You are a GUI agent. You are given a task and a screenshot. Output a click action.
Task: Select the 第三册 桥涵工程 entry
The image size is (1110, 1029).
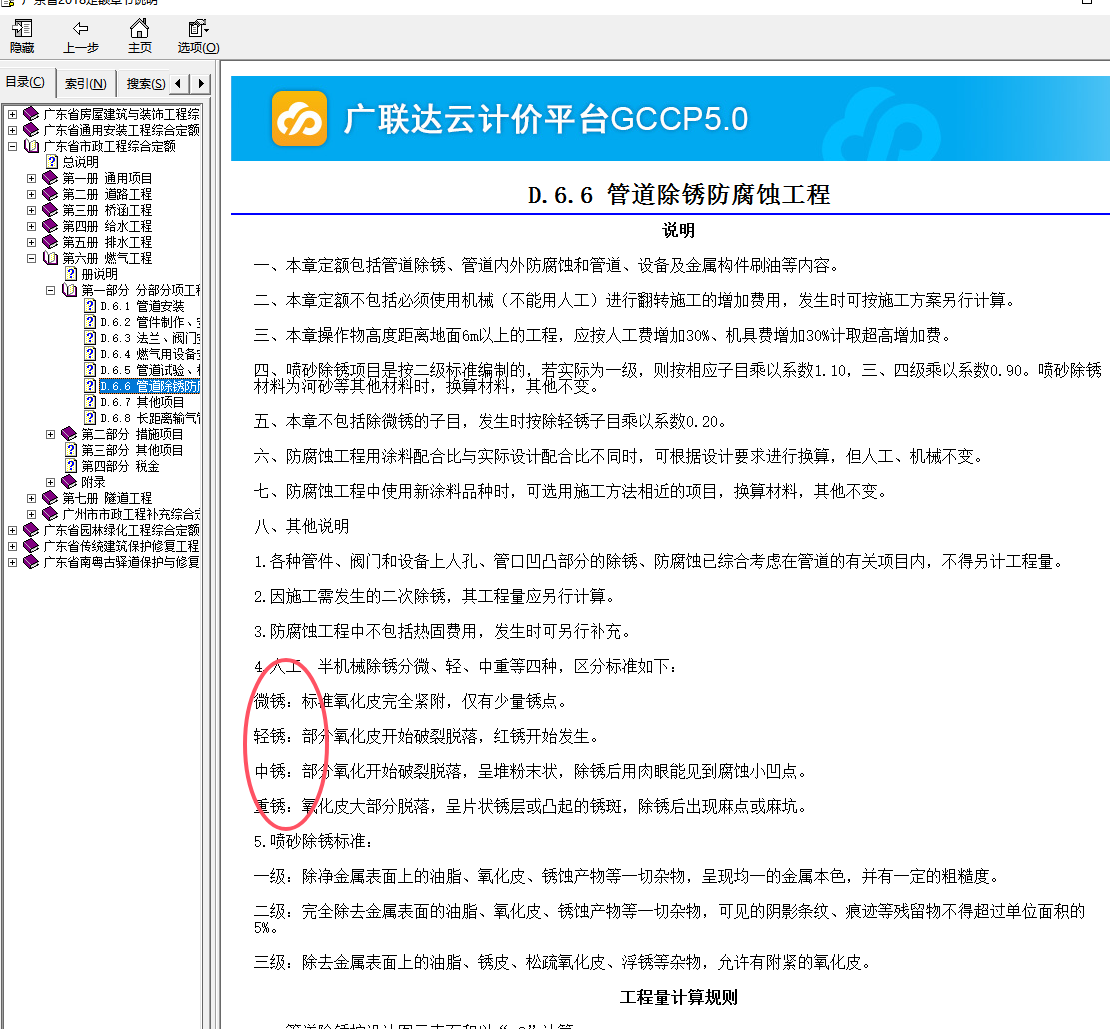[x=107, y=210]
